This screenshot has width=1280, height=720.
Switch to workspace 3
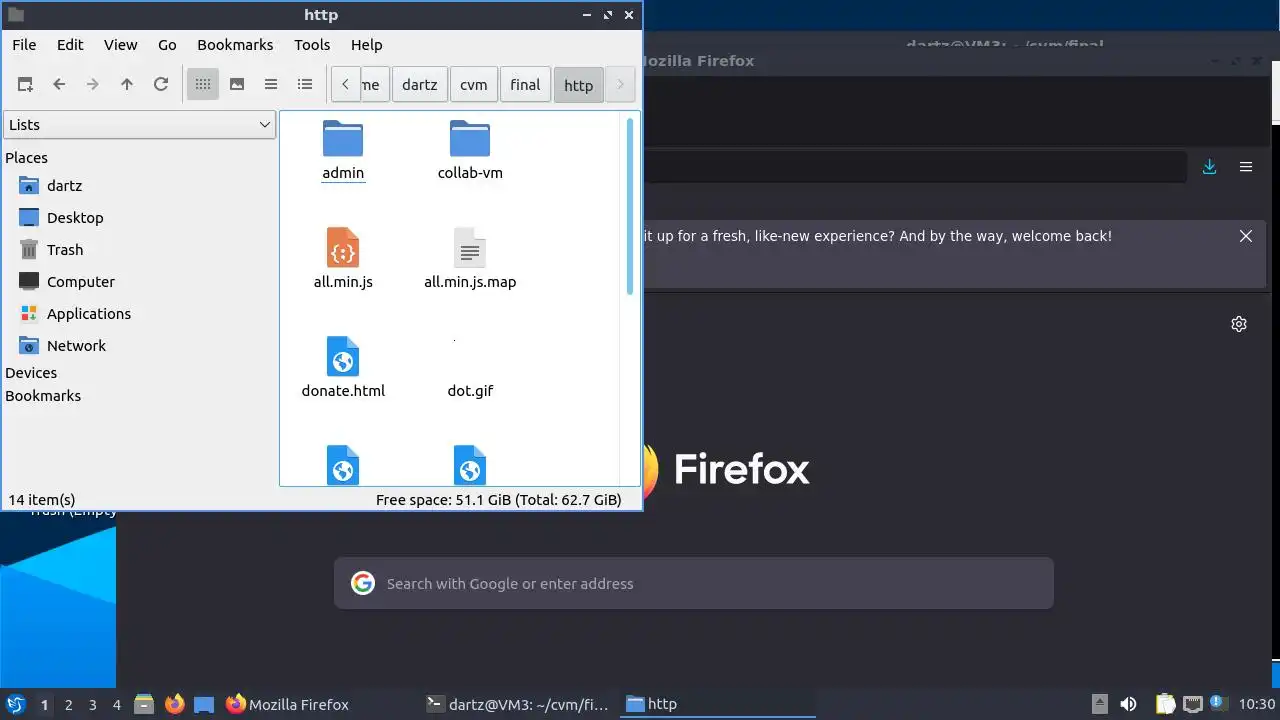pyautogui.click(x=92, y=705)
